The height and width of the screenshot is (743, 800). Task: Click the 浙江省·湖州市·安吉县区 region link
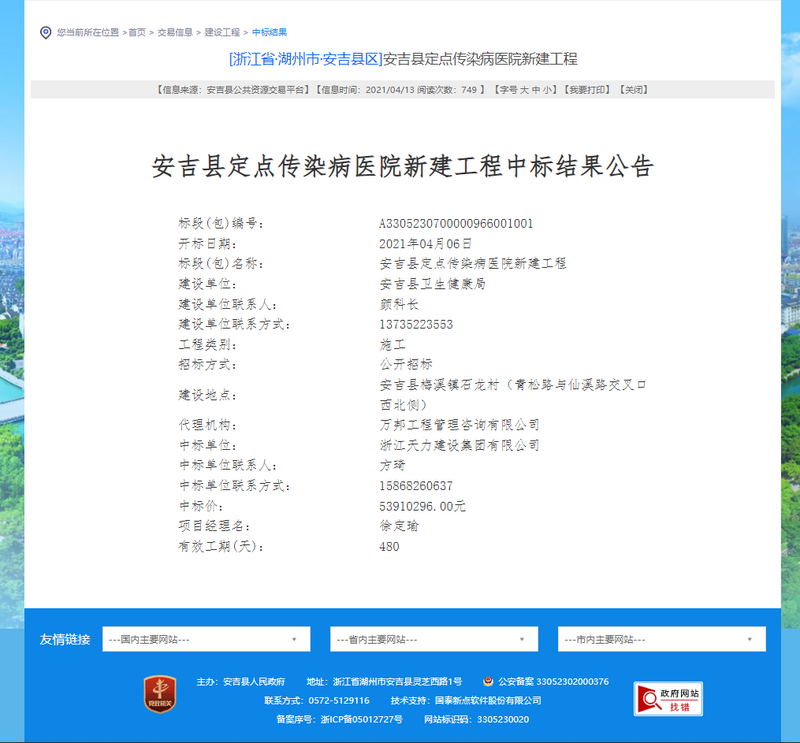click(x=305, y=59)
